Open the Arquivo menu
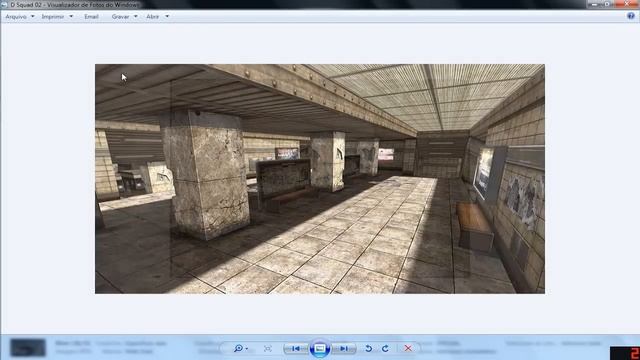 pos(16,17)
